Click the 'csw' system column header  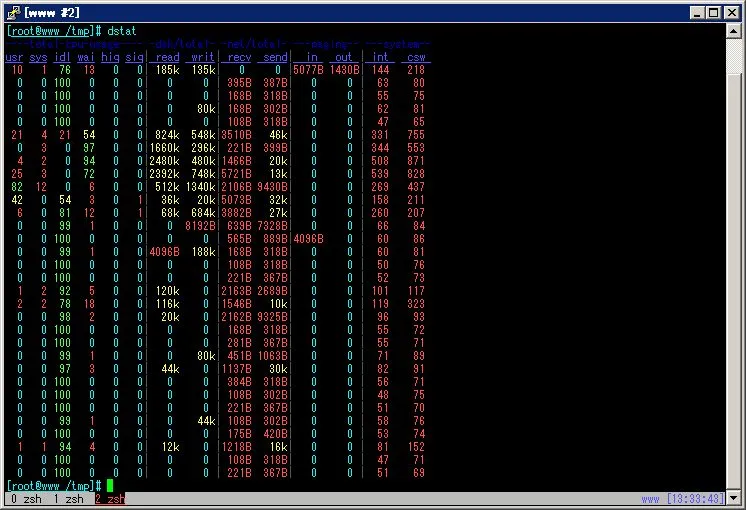click(x=416, y=57)
